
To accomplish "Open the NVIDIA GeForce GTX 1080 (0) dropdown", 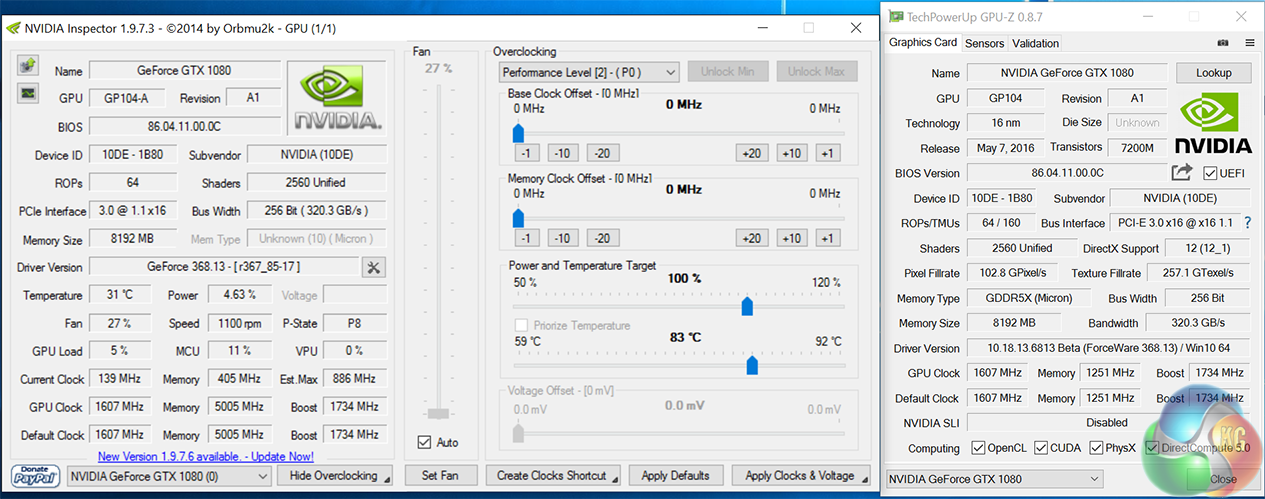I will tap(169, 476).
